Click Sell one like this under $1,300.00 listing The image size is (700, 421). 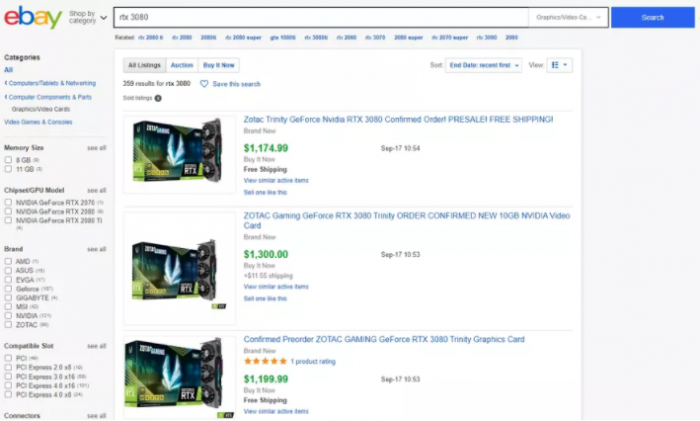tap(265, 299)
